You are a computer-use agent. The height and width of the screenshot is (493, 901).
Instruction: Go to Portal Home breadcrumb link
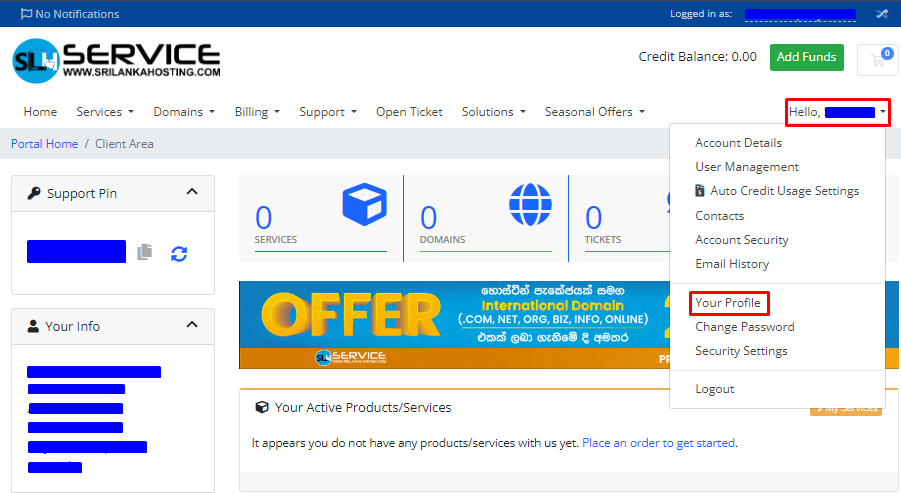coord(44,144)
